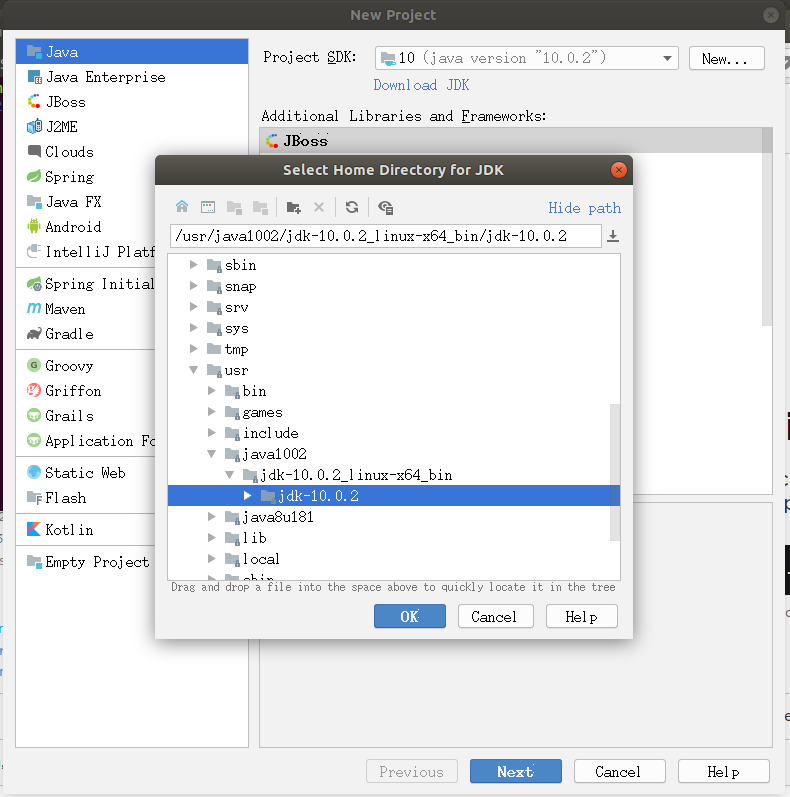Viewport: 790px width, 797px height.
Task: Collapse the java1002 folder
Action: click(x=211, y=453)
